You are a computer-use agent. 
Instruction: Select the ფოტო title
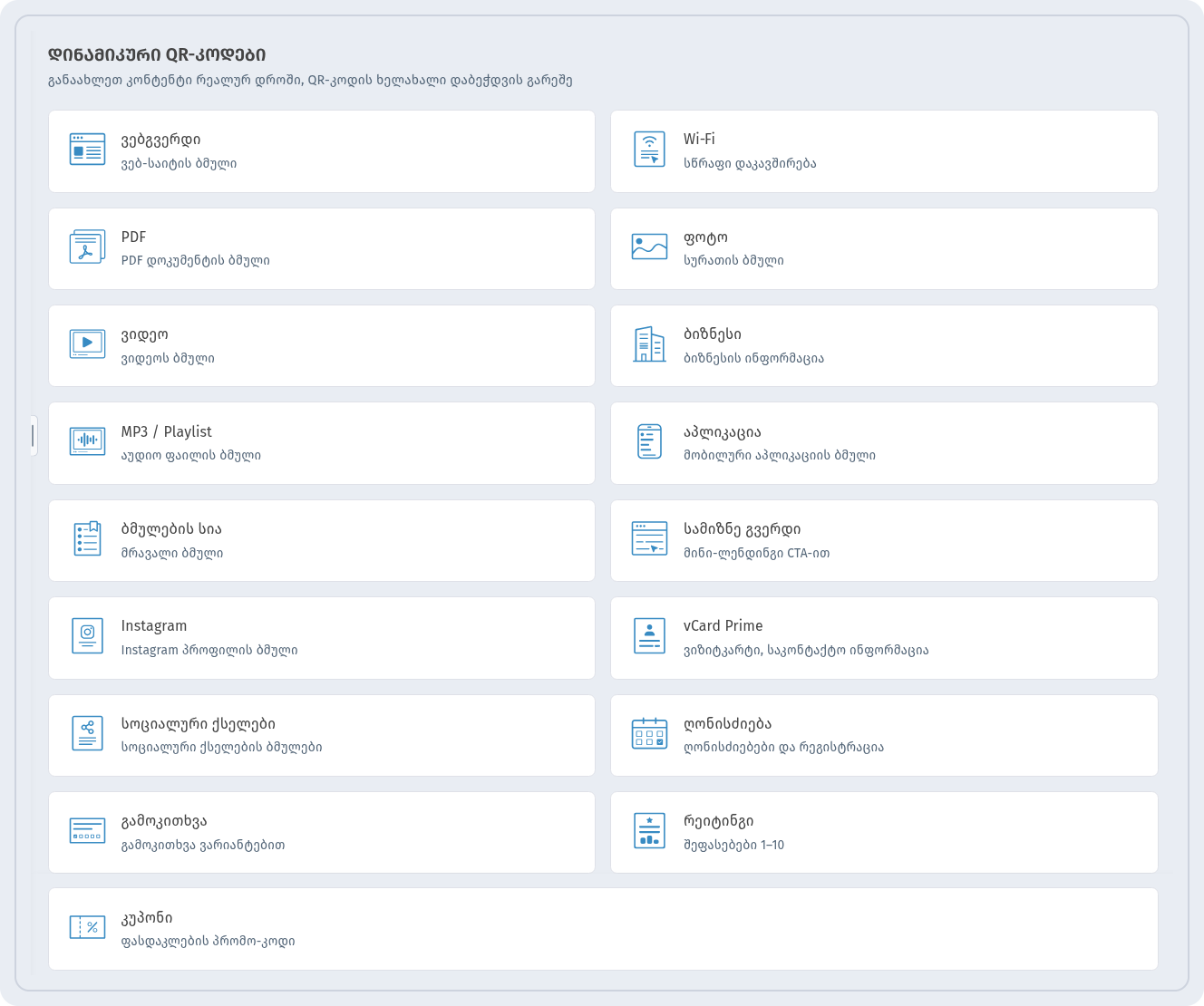[x=705, y=237]
